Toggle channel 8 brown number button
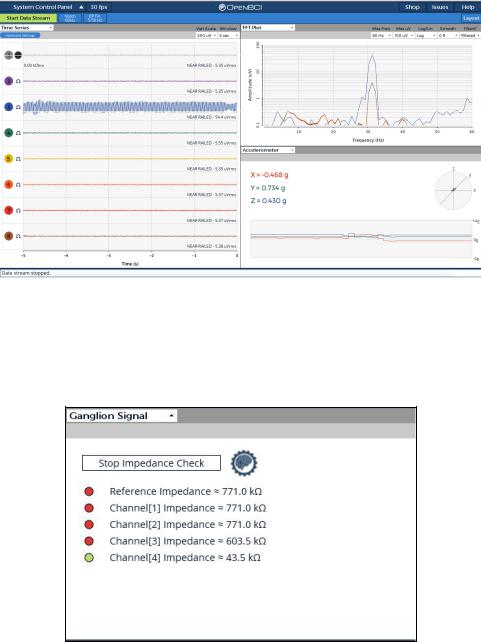 [x=9, y=236]
